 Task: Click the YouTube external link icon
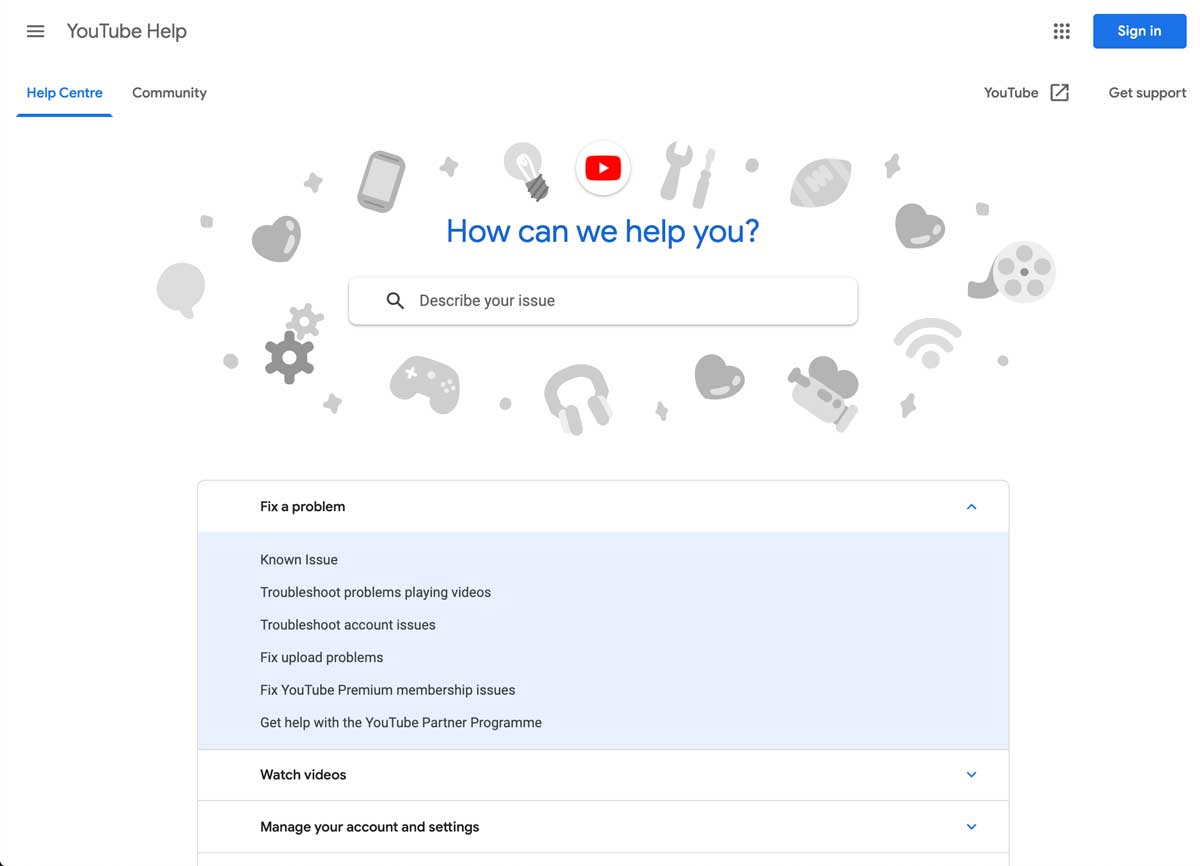[1059, 93]
